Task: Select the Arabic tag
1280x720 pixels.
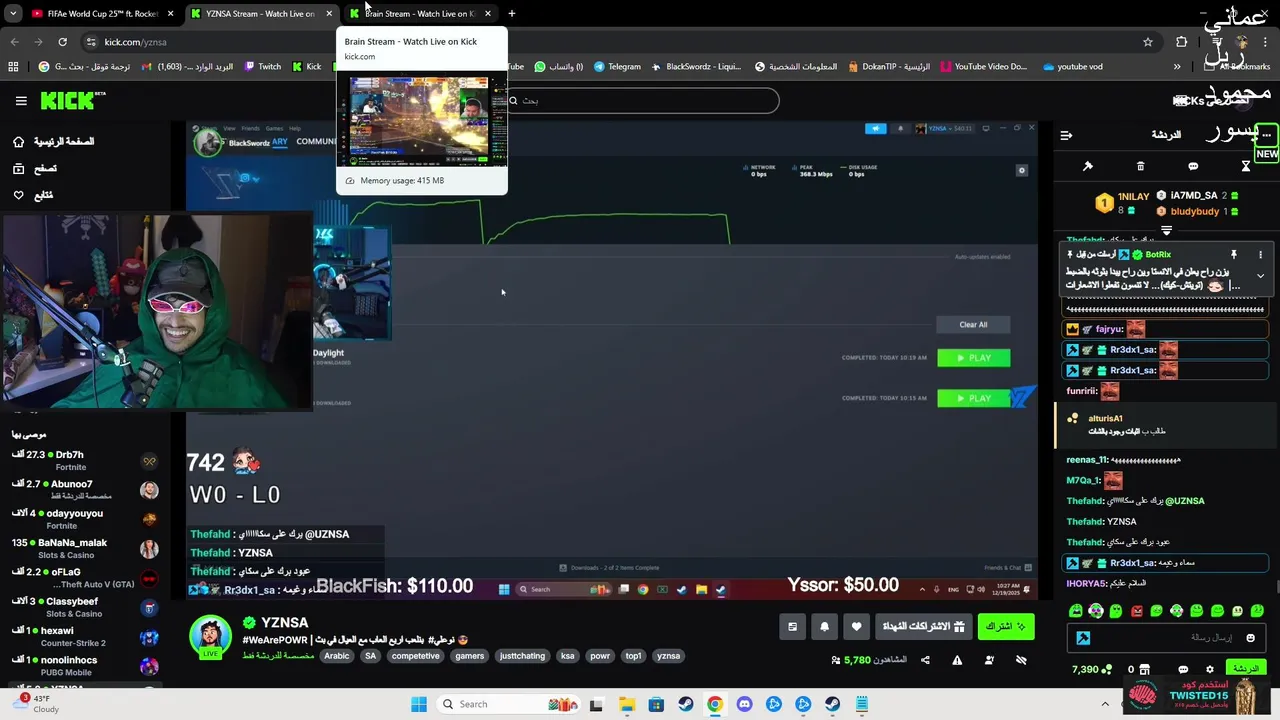Action: (x=337, y=656)
